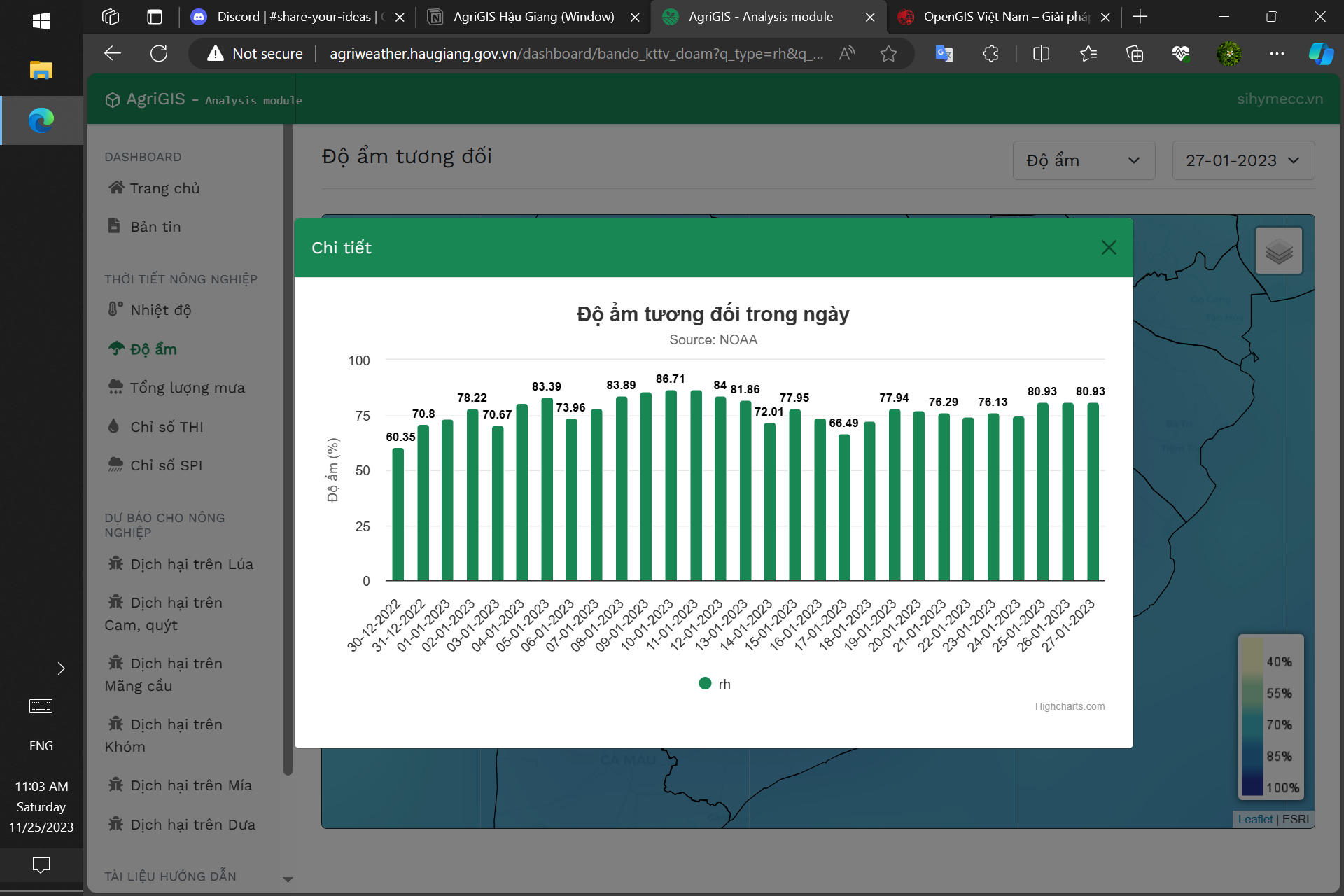
Task: Open the map layers control icon
Action: click(x=1278, y=251)
